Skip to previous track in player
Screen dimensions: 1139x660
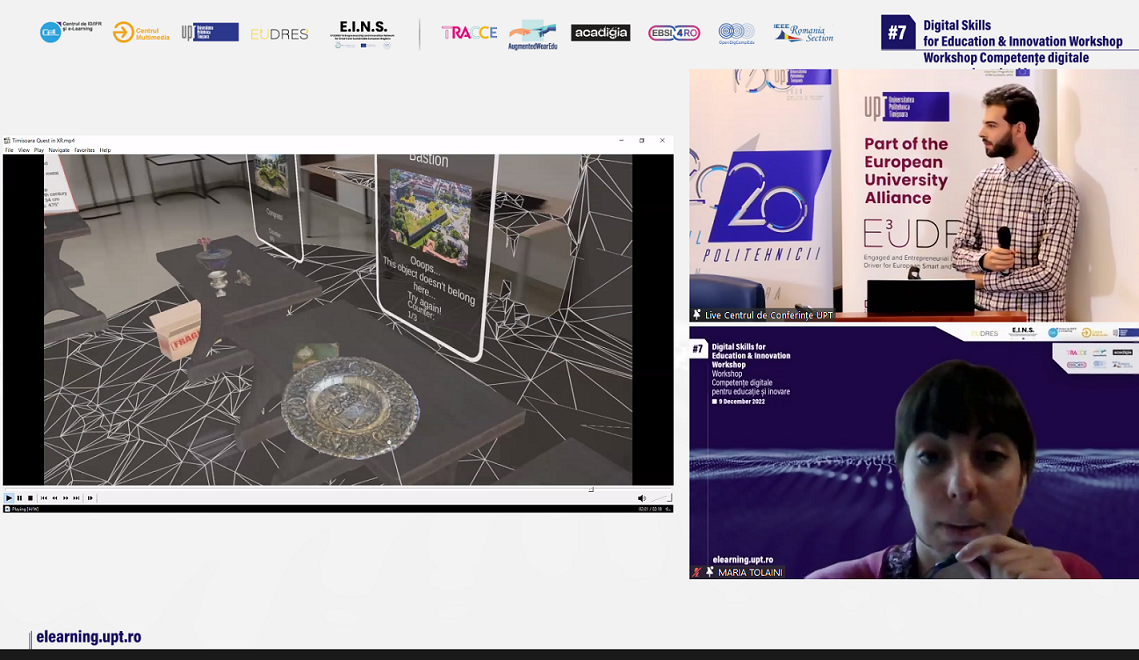(43, 498)
